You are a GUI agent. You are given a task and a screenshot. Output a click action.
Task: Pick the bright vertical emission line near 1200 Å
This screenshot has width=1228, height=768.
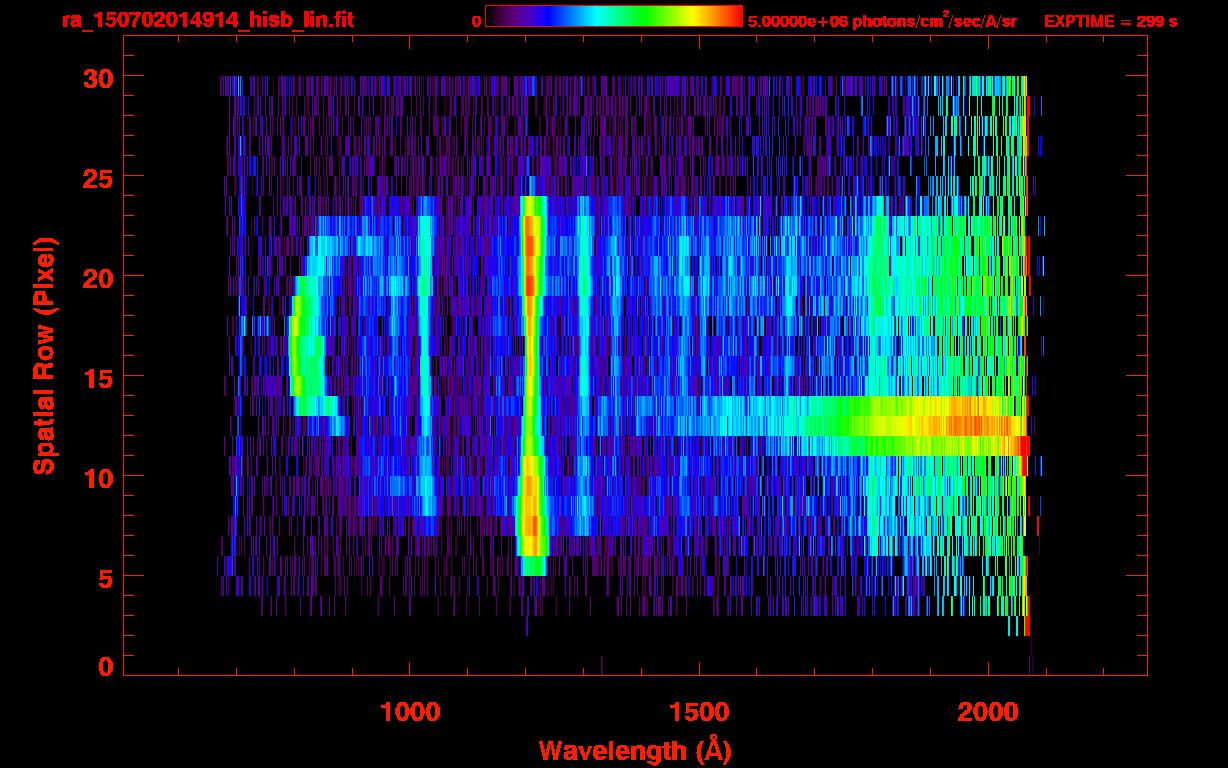point(531,380)
